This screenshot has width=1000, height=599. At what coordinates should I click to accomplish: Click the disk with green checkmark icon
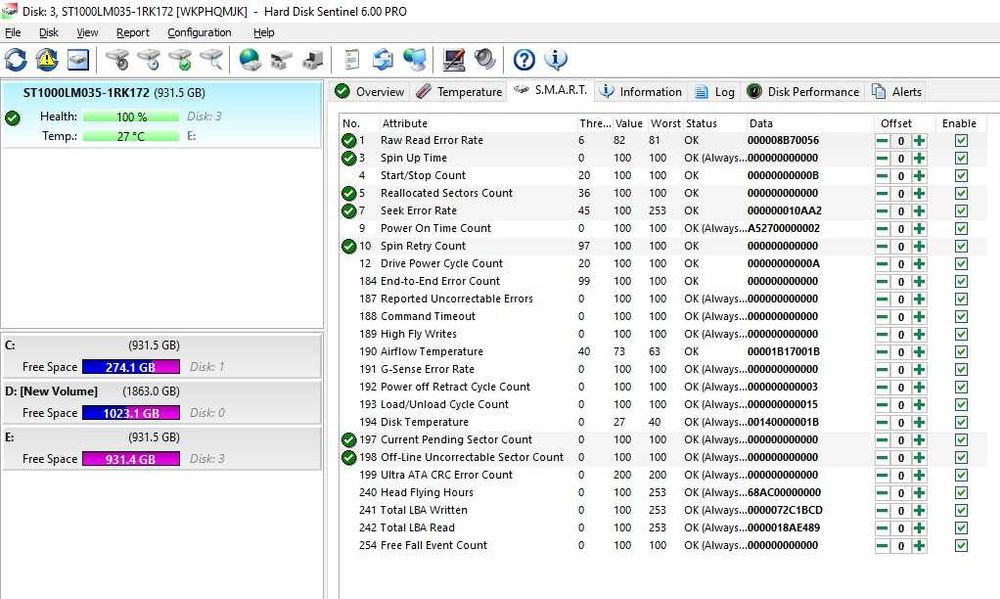[x=180, y=60]
